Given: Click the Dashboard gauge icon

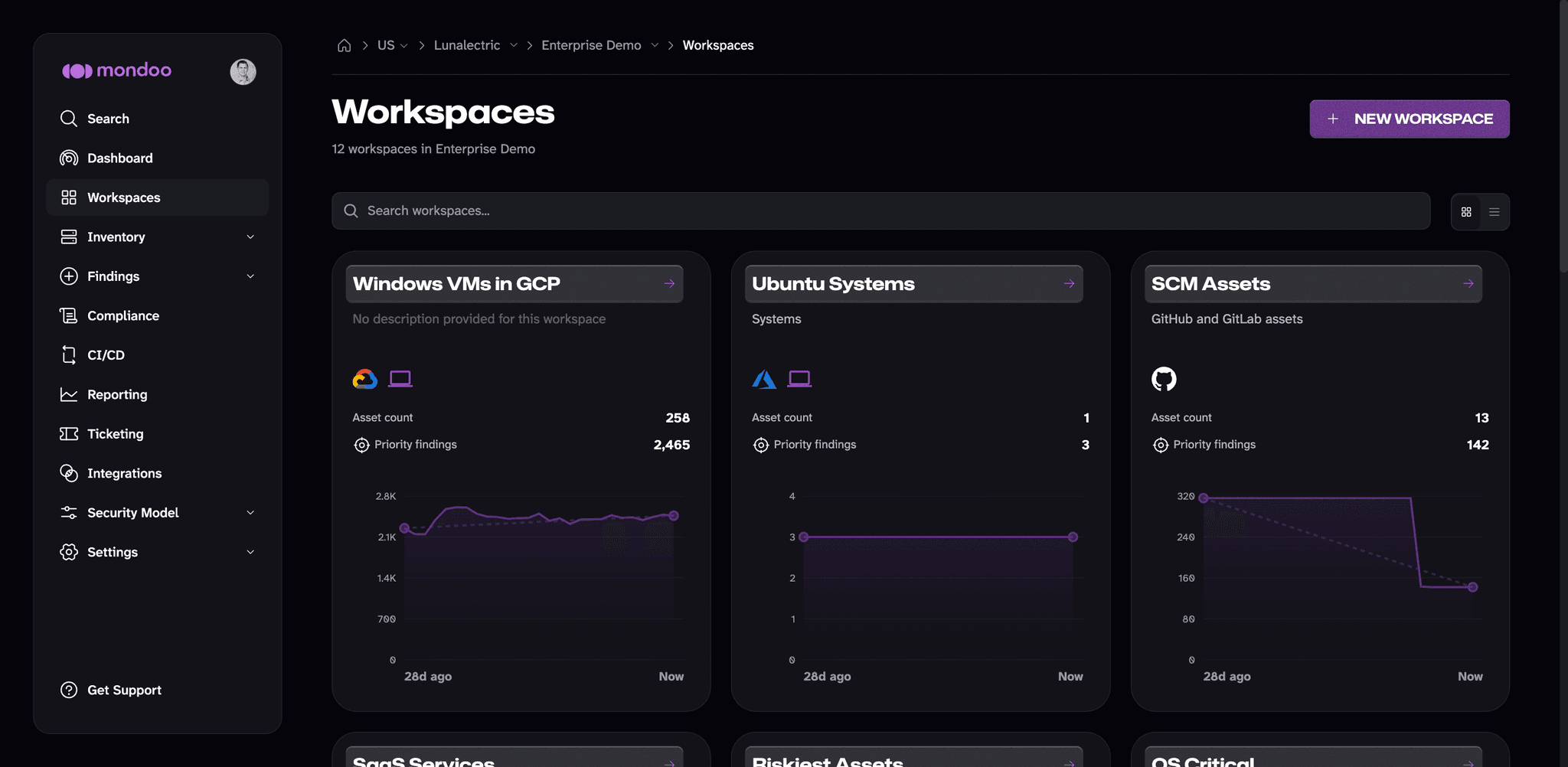Looking at the screenshot, I should [69, 158].
